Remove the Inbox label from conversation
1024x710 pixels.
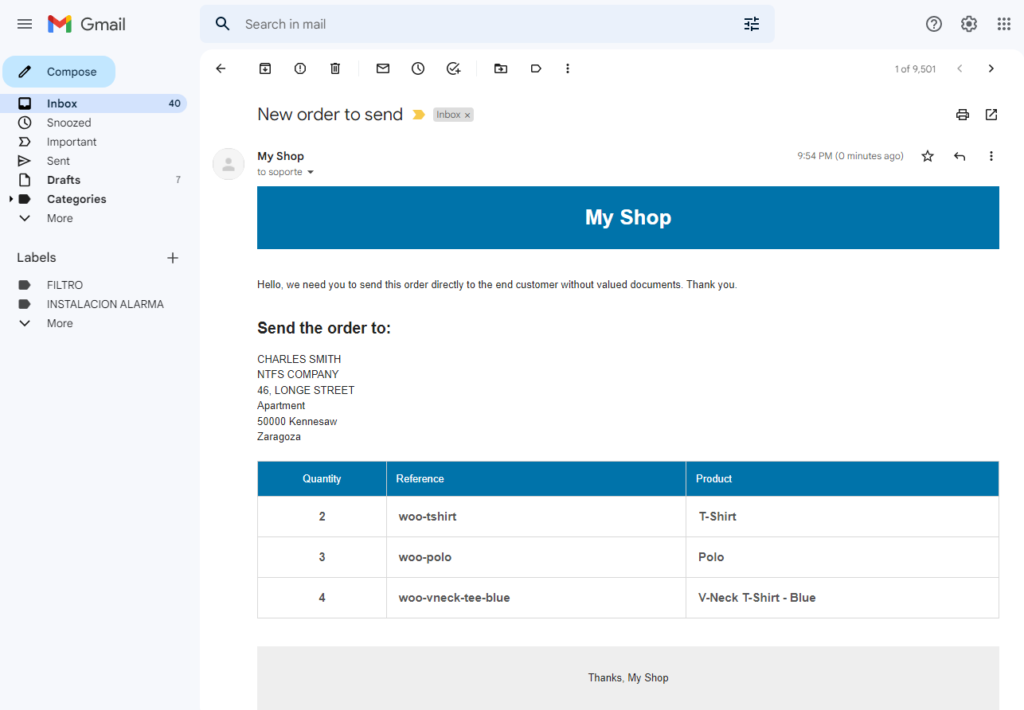[468, 115]
